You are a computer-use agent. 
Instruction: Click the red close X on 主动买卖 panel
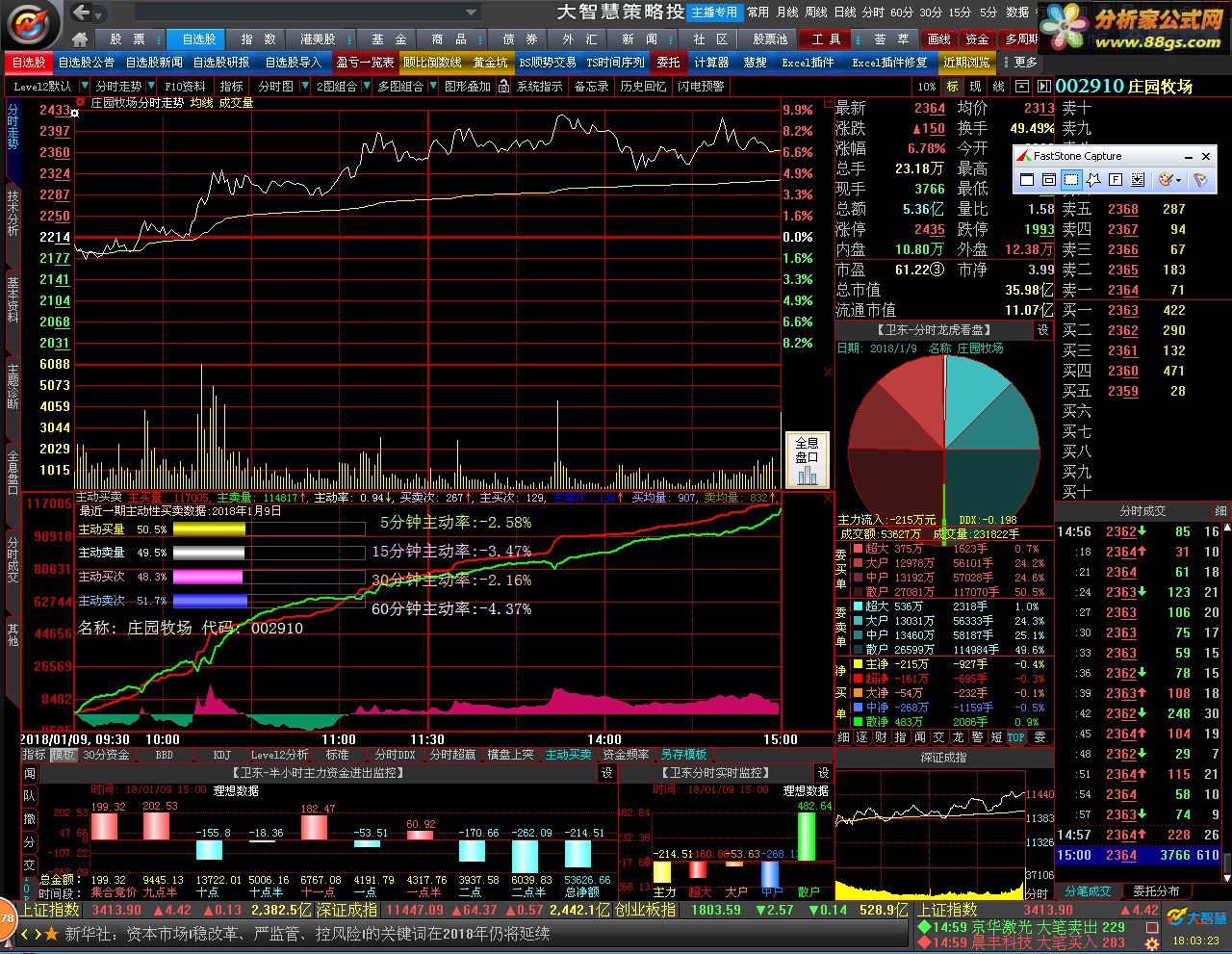coord(827,498)
